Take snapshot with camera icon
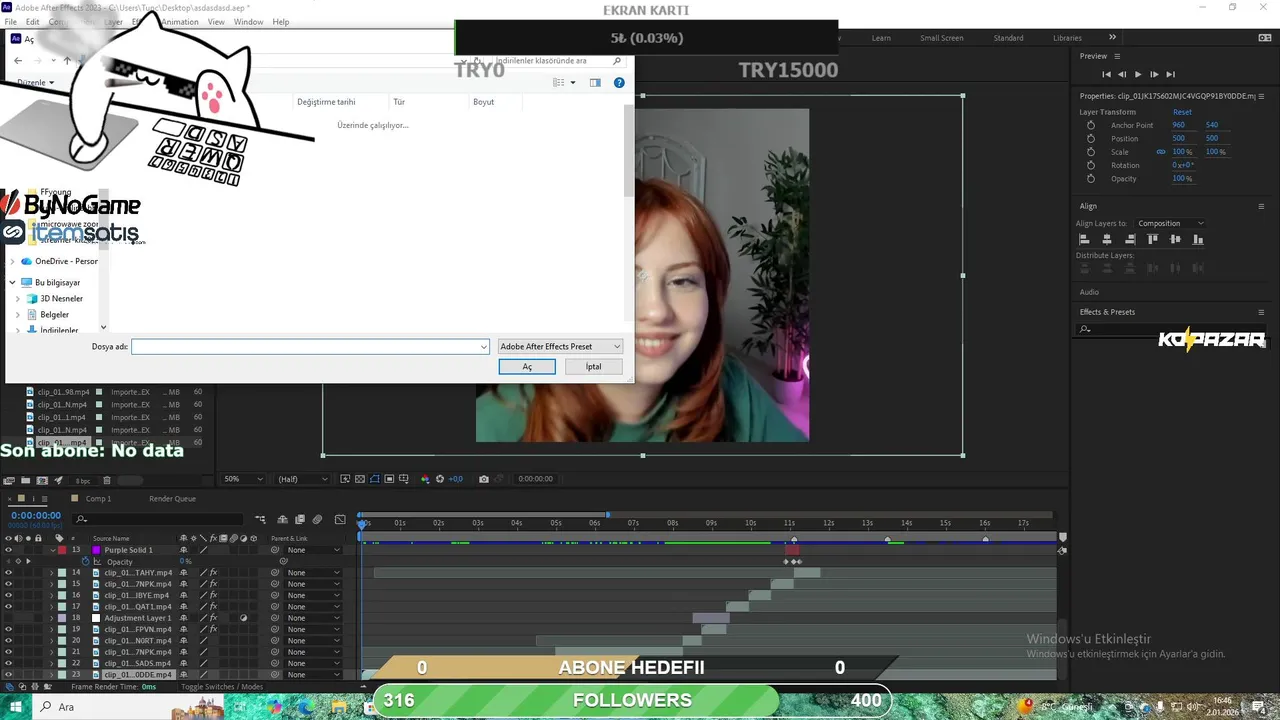1280x720 pixels. pos(484,479)
